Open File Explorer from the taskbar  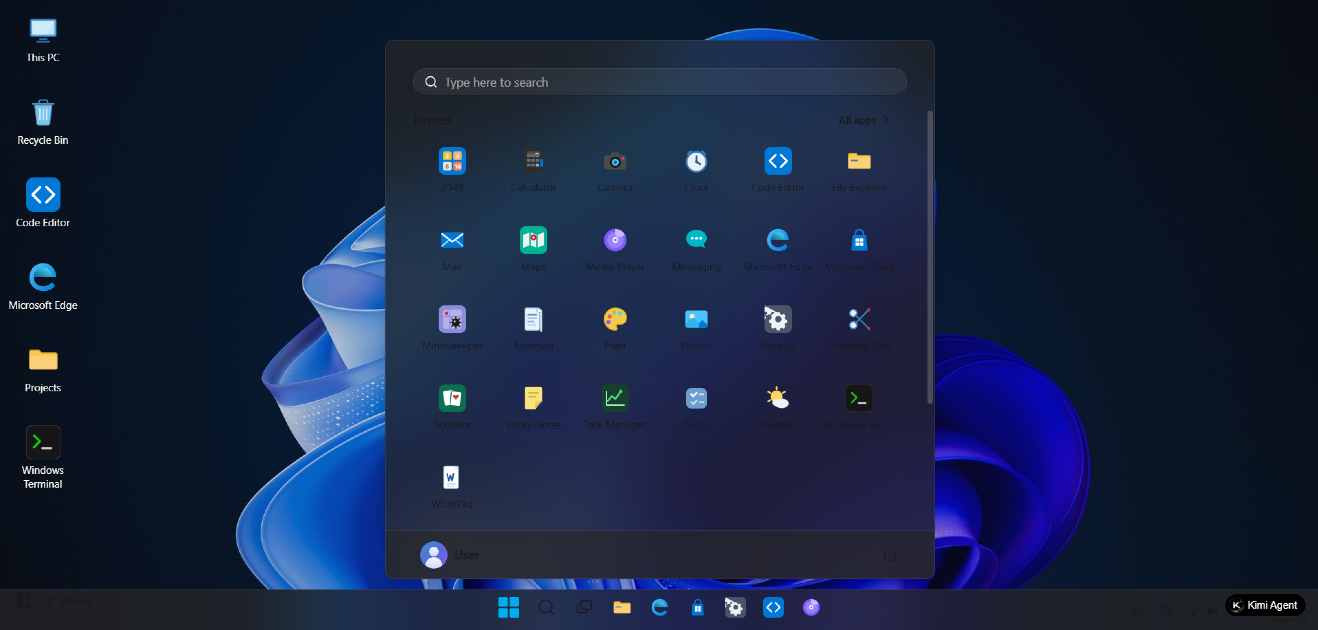[x=622, y=607]
